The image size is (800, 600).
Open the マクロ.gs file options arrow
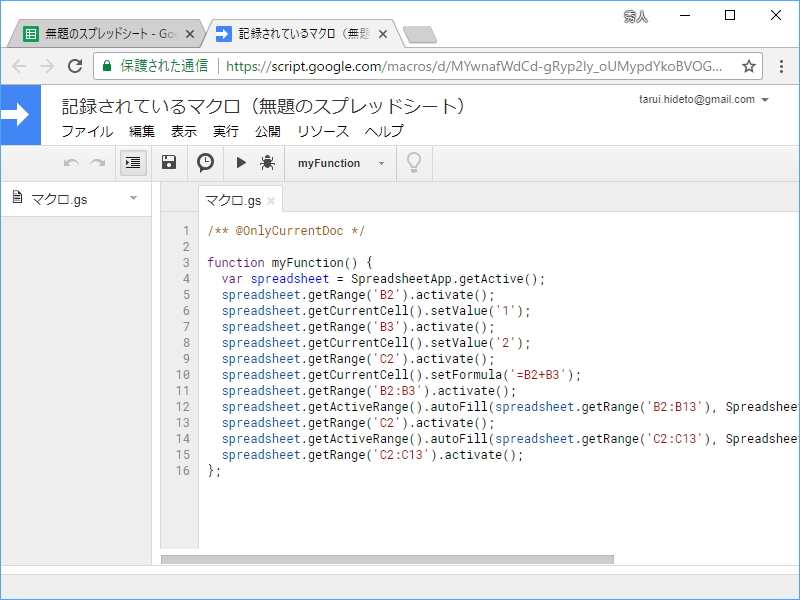[x=133, y=198]
